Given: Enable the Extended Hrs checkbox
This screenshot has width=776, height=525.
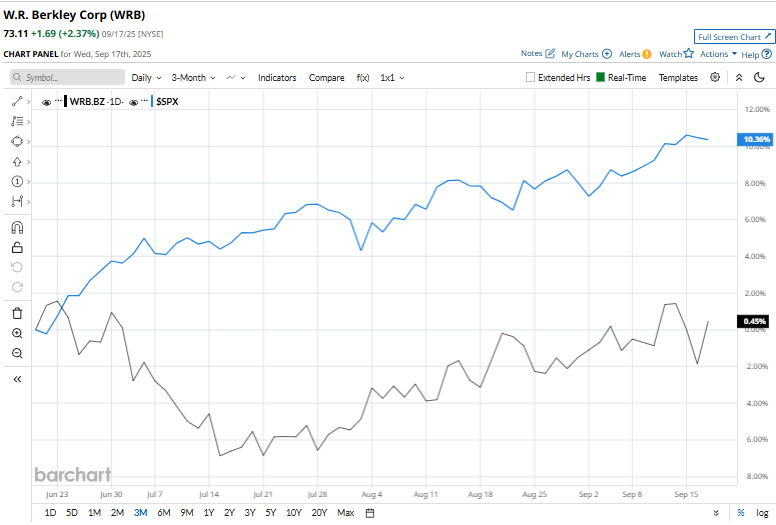Looking at the screenshot, I should pos(530,77).
